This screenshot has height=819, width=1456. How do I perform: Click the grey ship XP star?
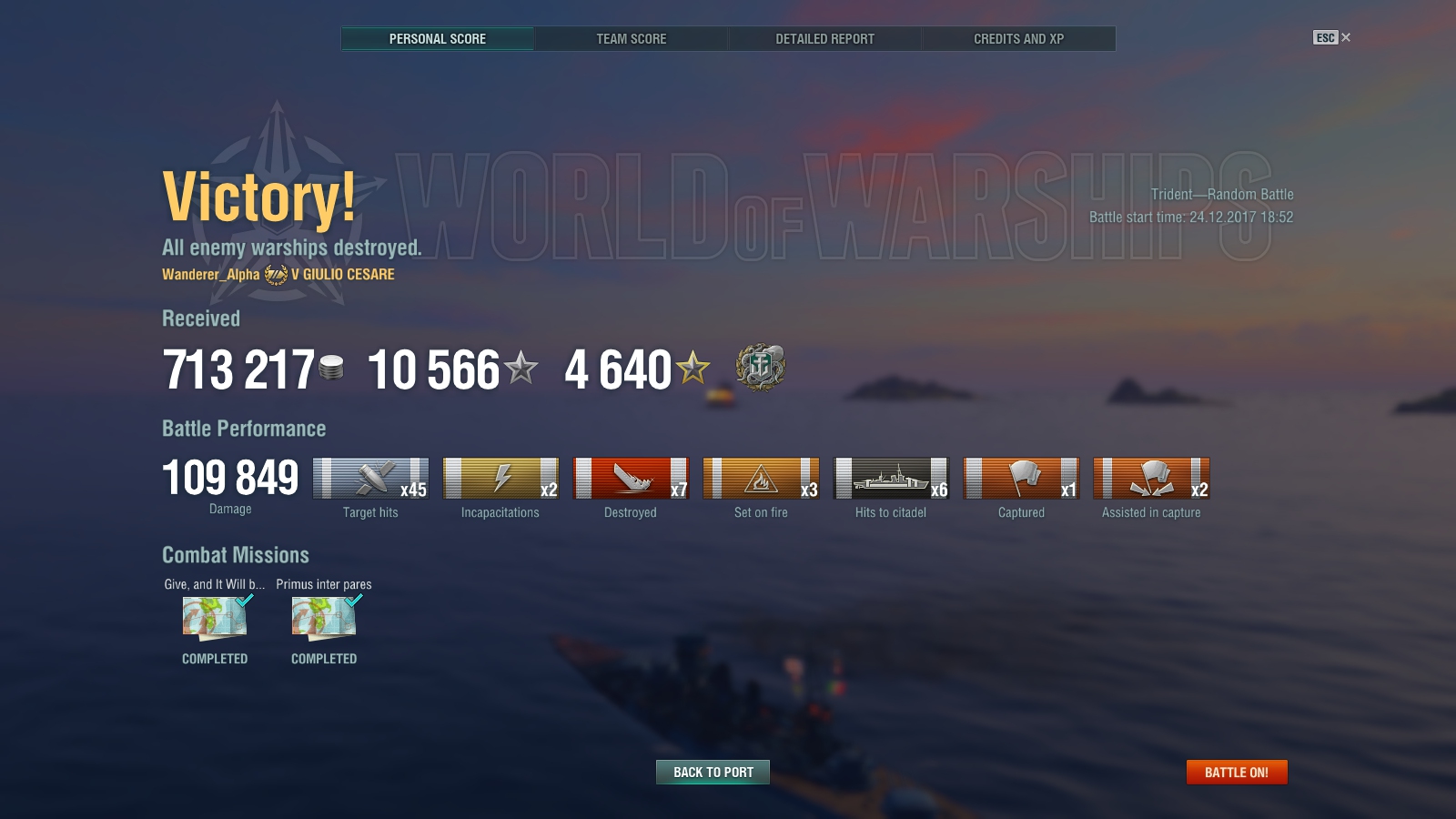click(521, 368)
